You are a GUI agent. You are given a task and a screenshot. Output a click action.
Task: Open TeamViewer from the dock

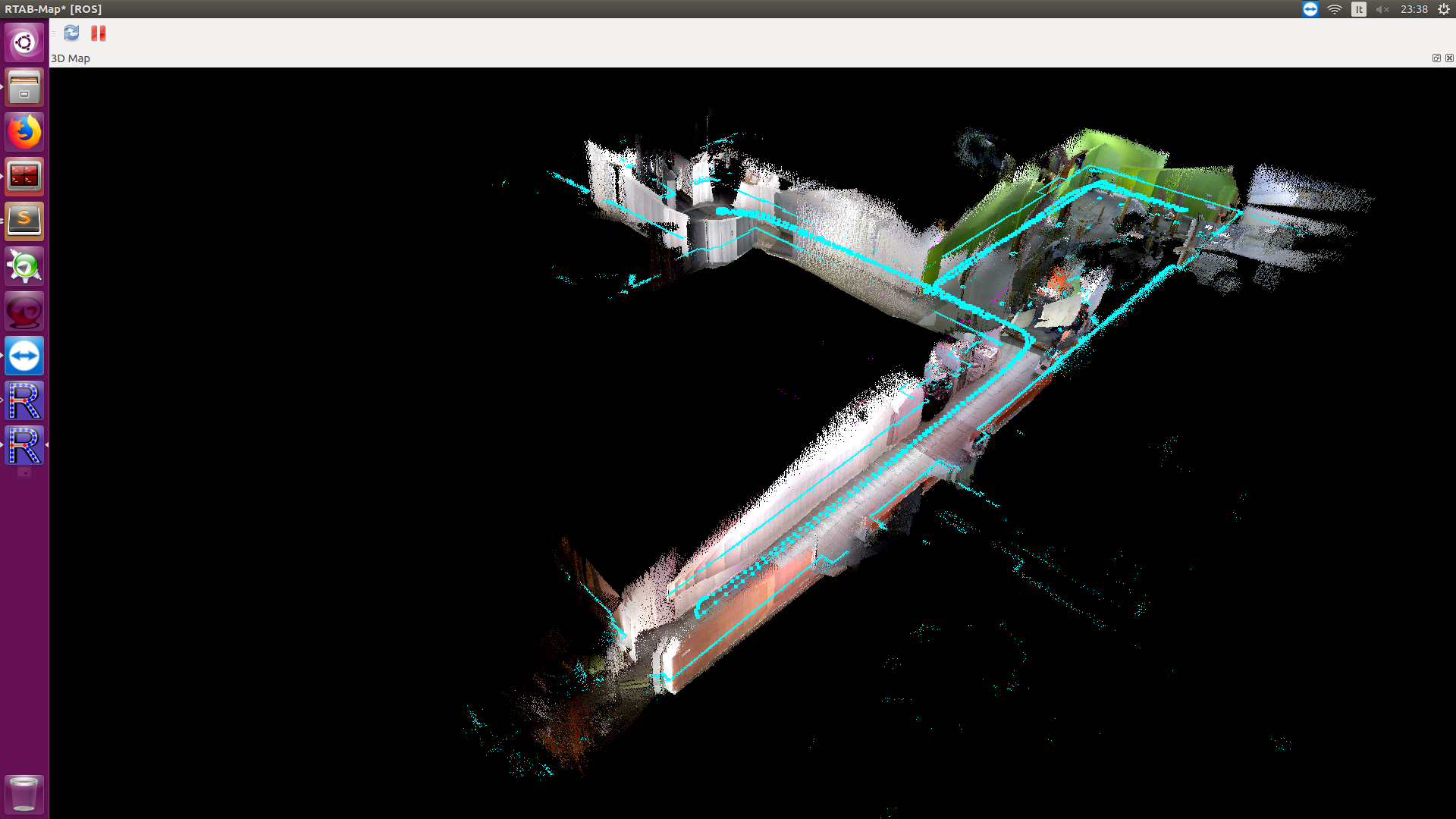(x=24, y=356)
